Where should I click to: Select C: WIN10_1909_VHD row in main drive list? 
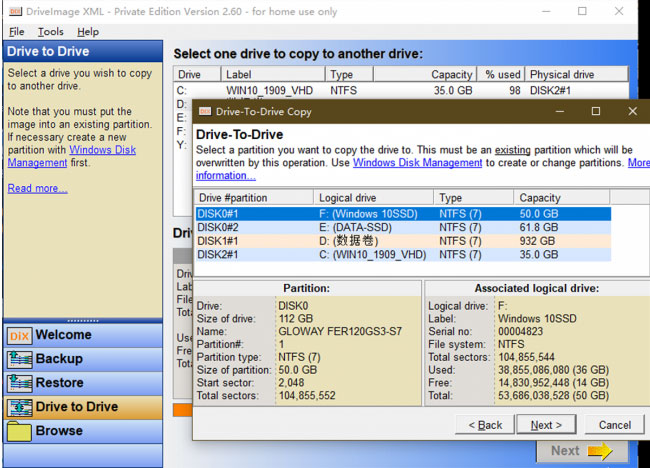click(x=400, y=90)
